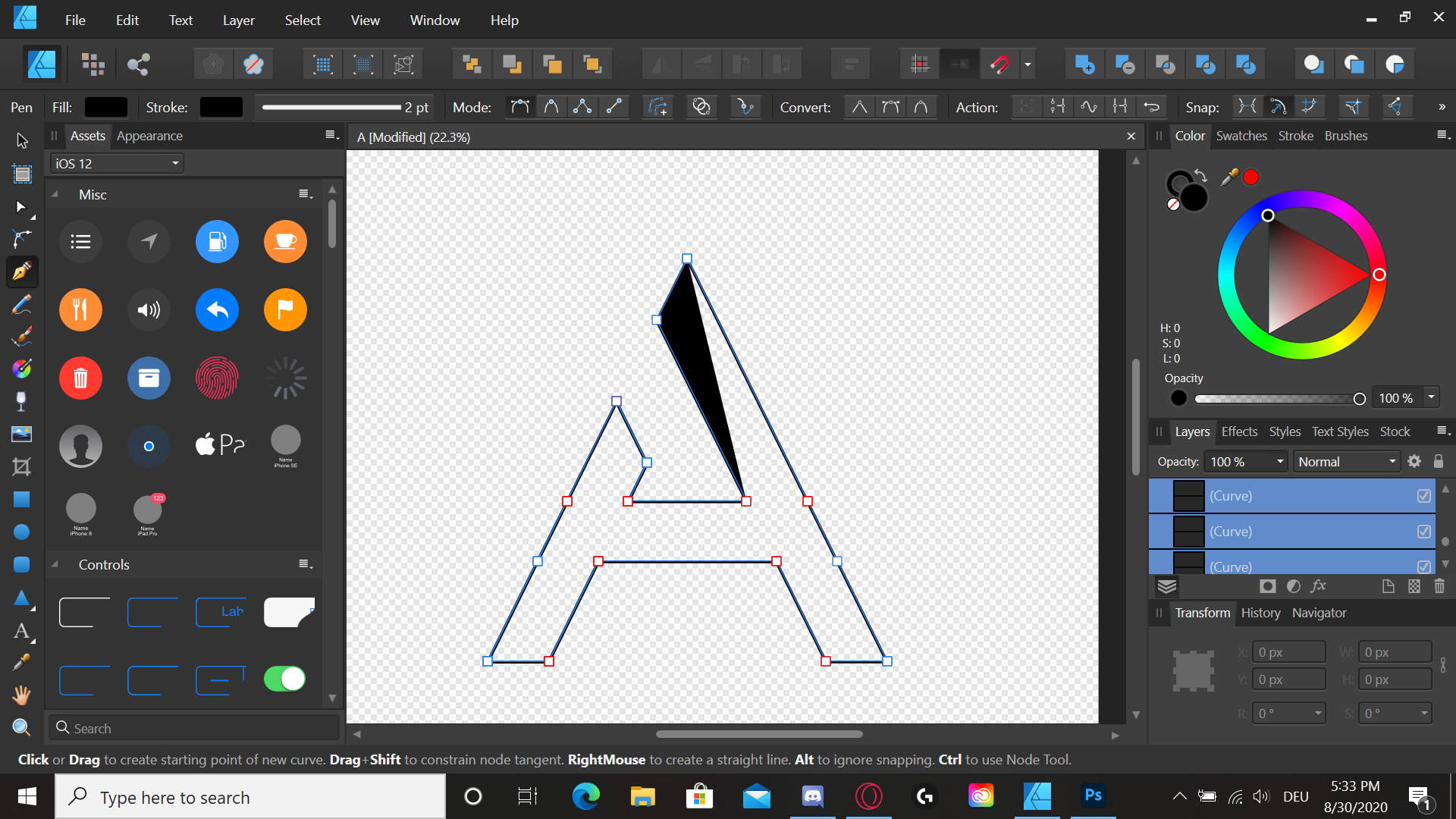Viewport: 1456px width, 819px height.
Task: Open the iOS 12 assets dropdown
Action: coord(118,163)
